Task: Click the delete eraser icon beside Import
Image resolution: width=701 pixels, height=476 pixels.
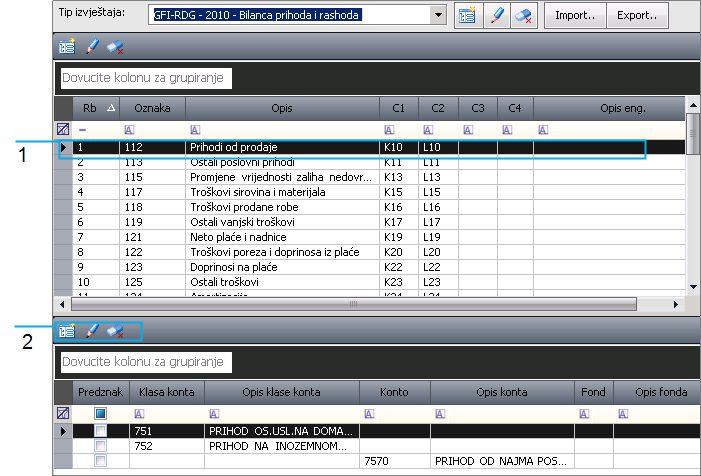Action: [524, 15]
